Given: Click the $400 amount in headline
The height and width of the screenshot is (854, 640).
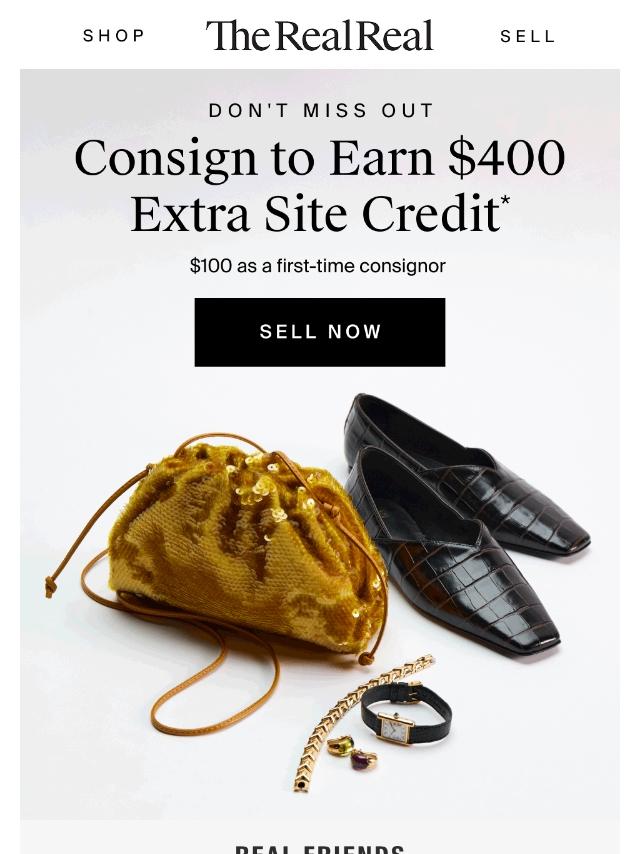Looking at the screenshot, I should [507, 158].
